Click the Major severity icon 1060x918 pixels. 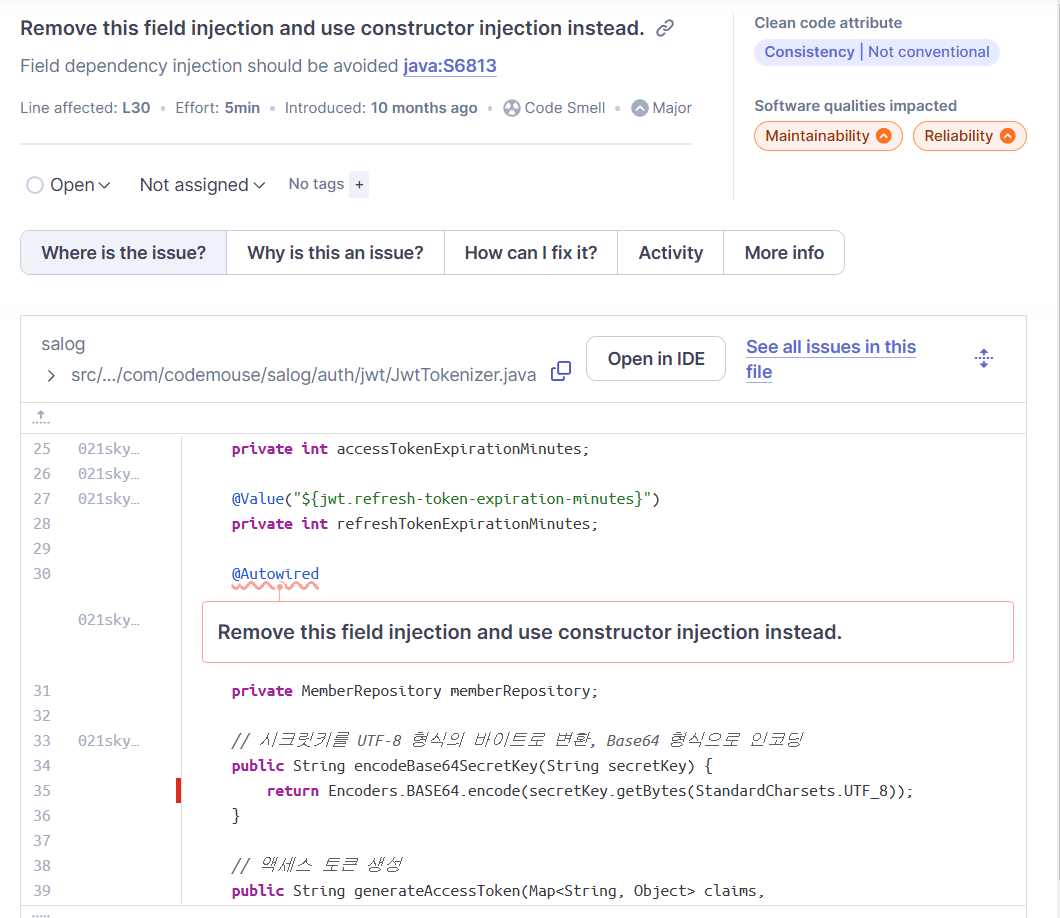[x=640, y=108]
